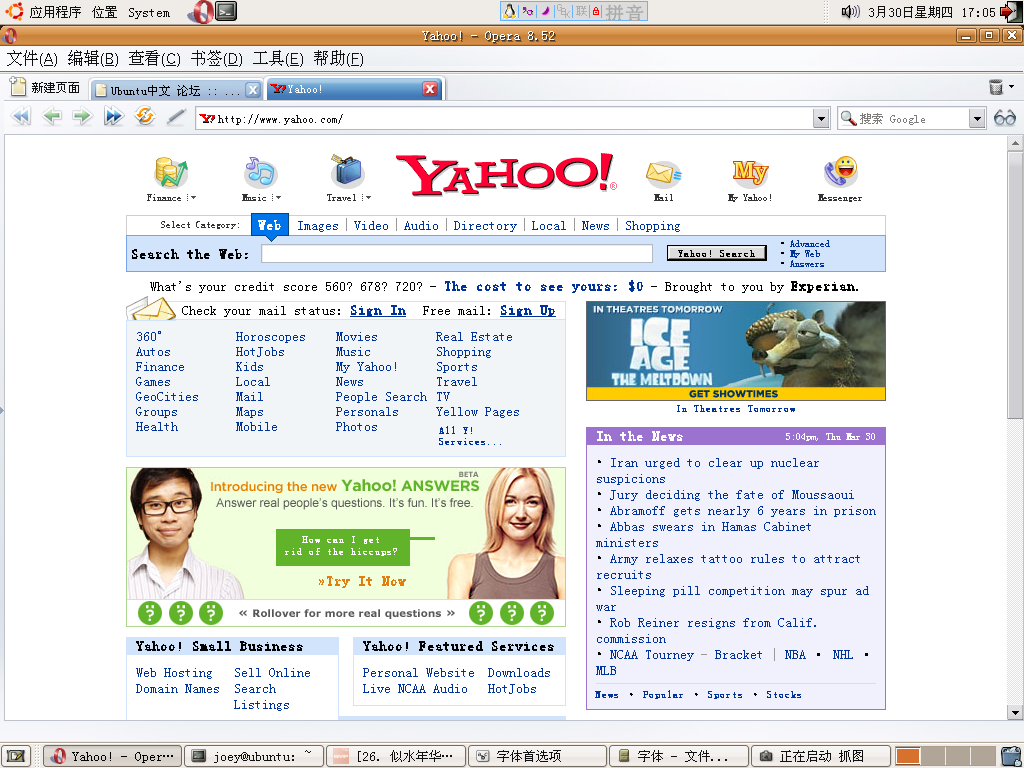Read the Abramoff prison news headline
This screenshot has height=768, width=1024.
743,511
